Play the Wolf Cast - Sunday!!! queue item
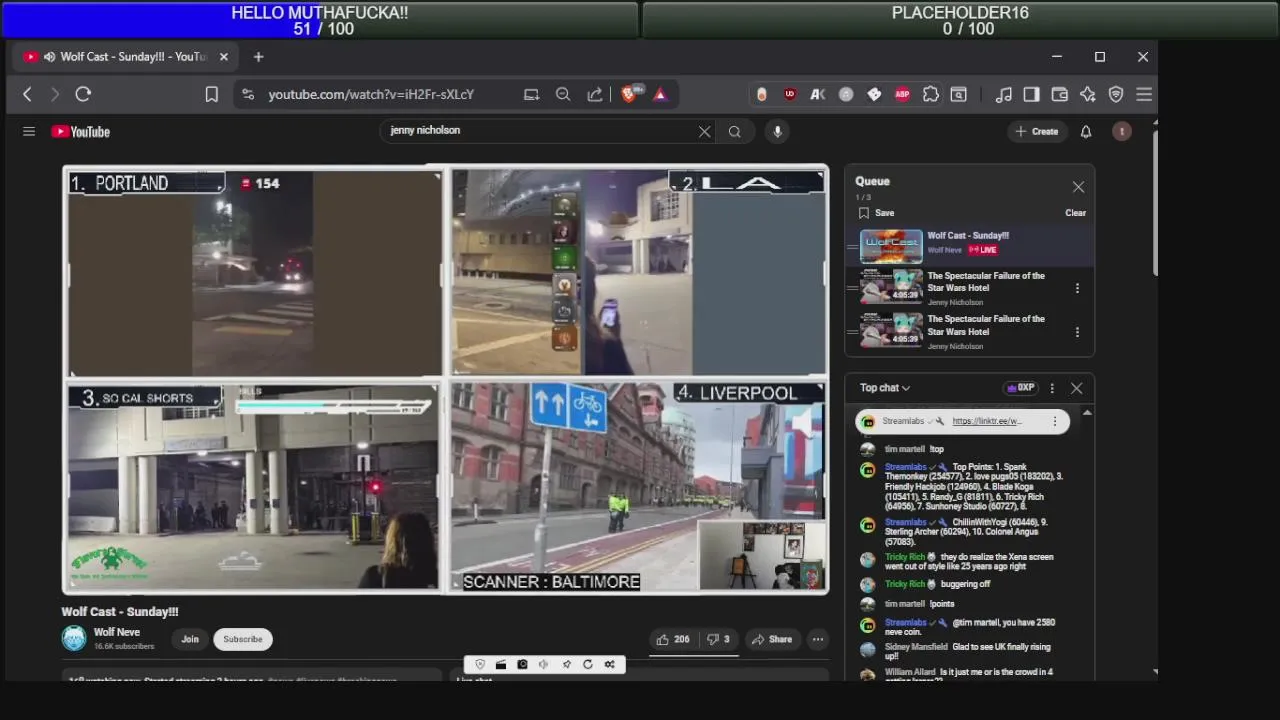This screenshot has height=720, width=1280. (970, 245)
